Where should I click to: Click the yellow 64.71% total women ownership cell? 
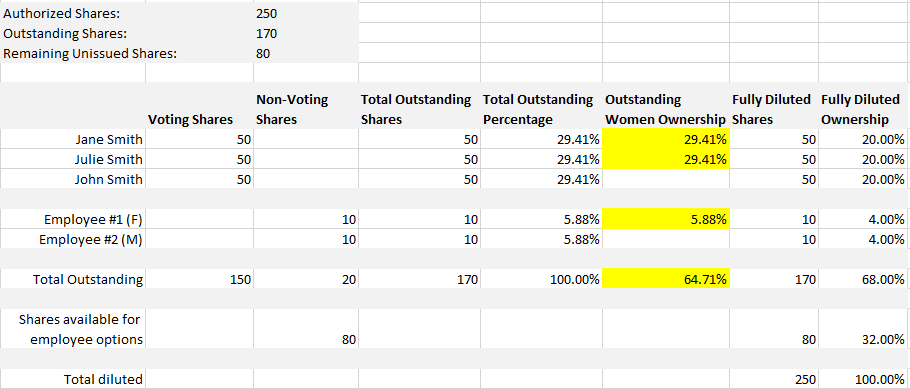666,279
